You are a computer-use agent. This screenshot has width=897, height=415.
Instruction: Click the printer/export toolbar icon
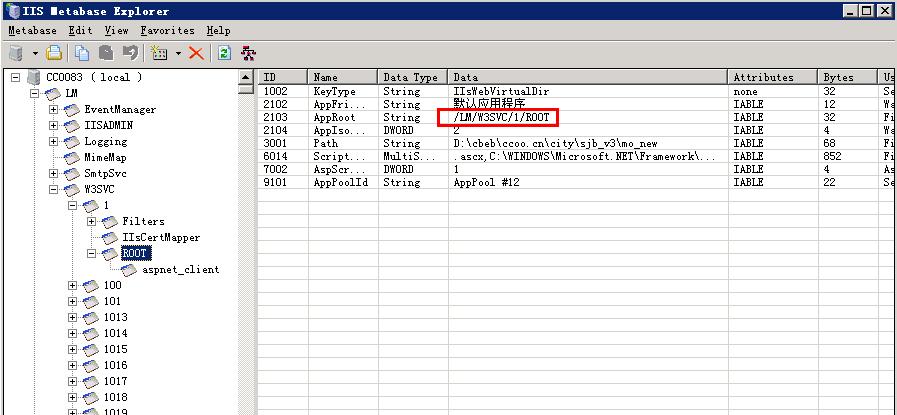pyautogui.click(x=55, y=53)
